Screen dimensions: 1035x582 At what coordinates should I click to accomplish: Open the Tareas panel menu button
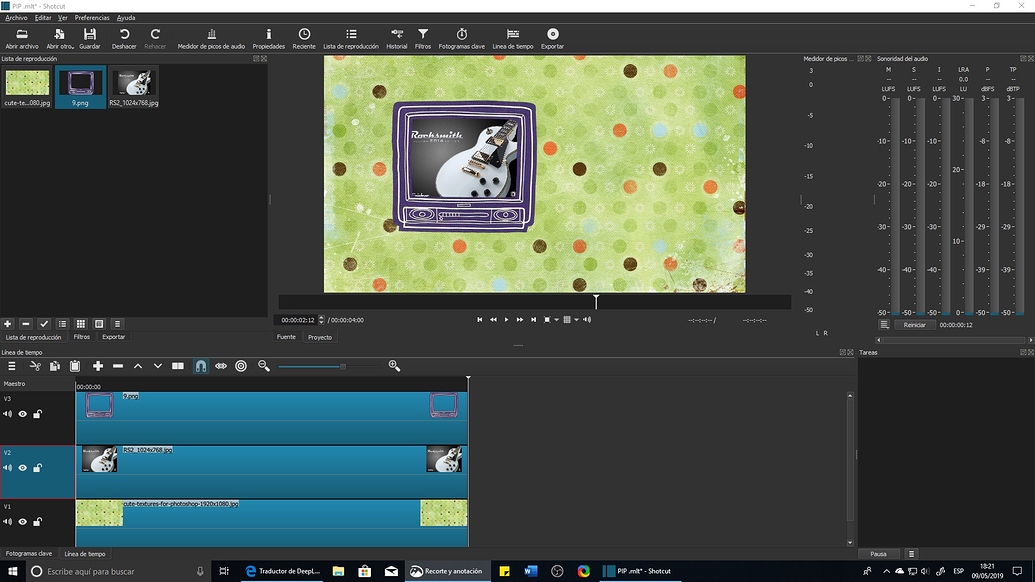(x=911, y=554)
